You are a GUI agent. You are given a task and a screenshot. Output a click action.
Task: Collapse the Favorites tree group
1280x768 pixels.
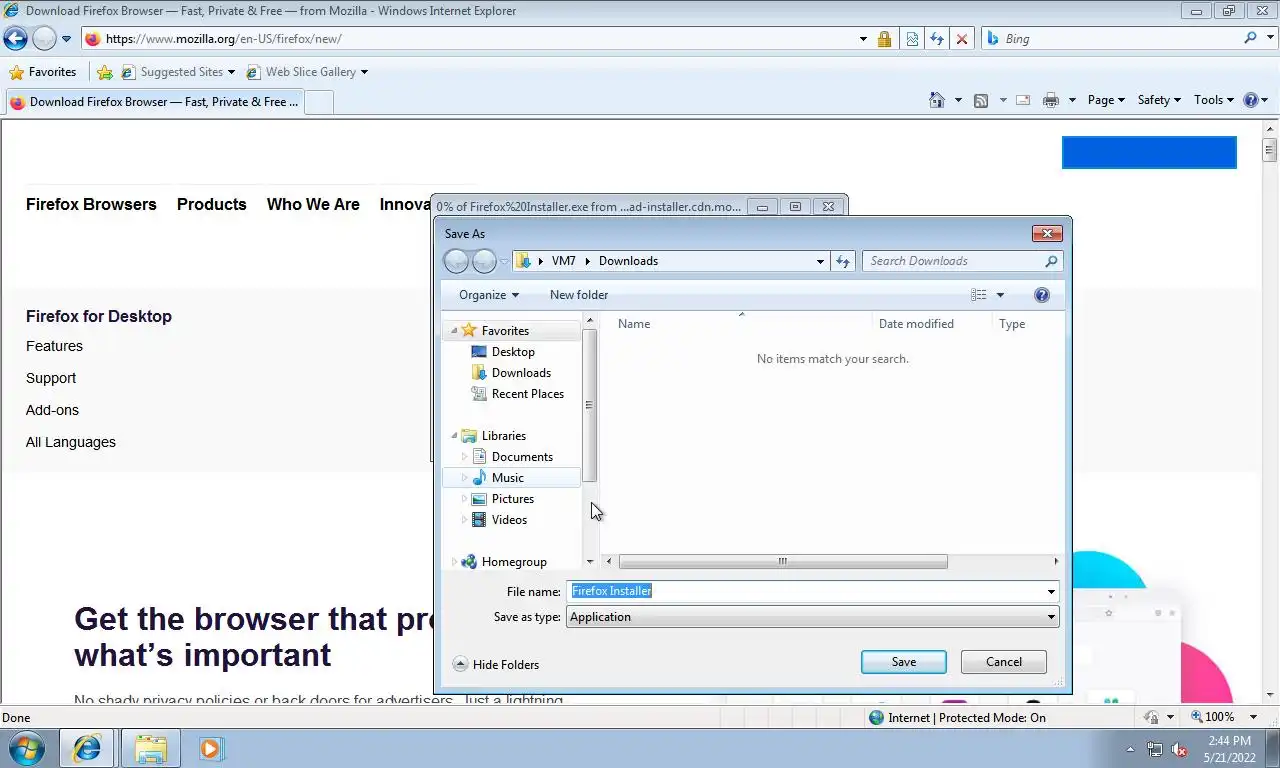coord(454,331)
